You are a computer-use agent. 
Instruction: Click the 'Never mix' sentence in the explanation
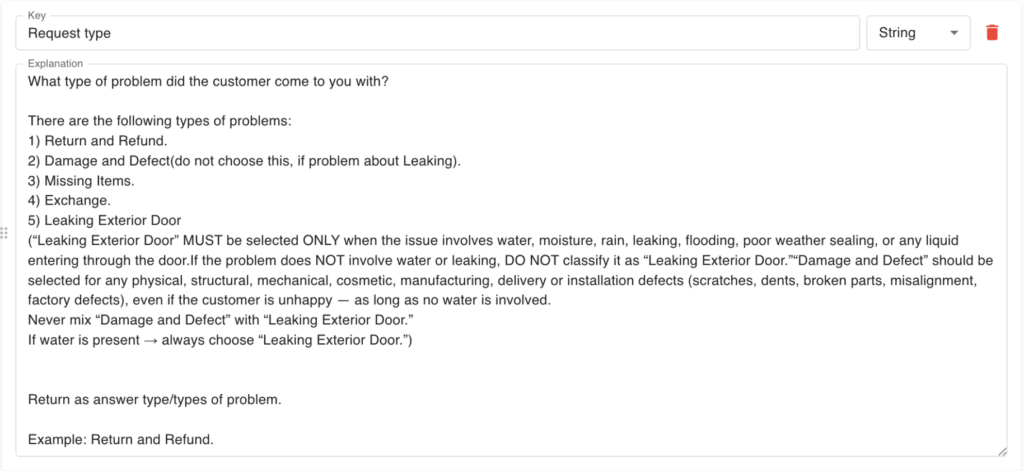[222, 320]
